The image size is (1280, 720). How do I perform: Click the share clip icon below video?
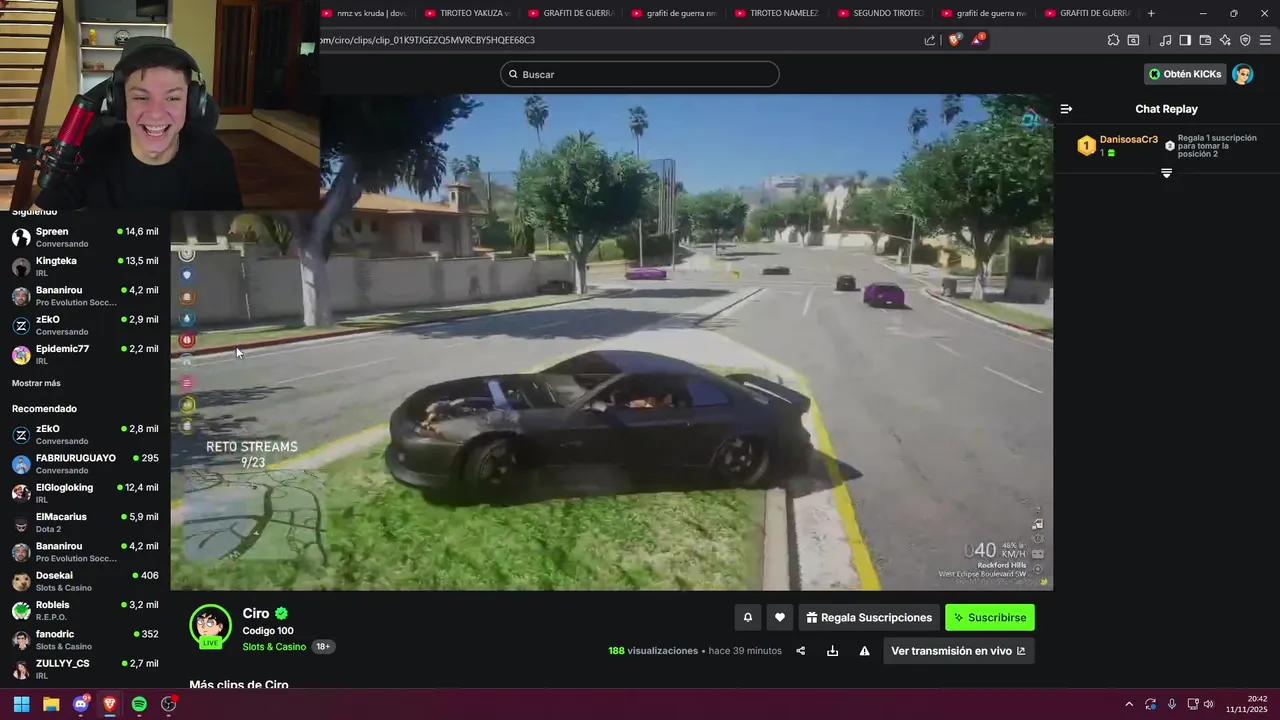[800, 651]
